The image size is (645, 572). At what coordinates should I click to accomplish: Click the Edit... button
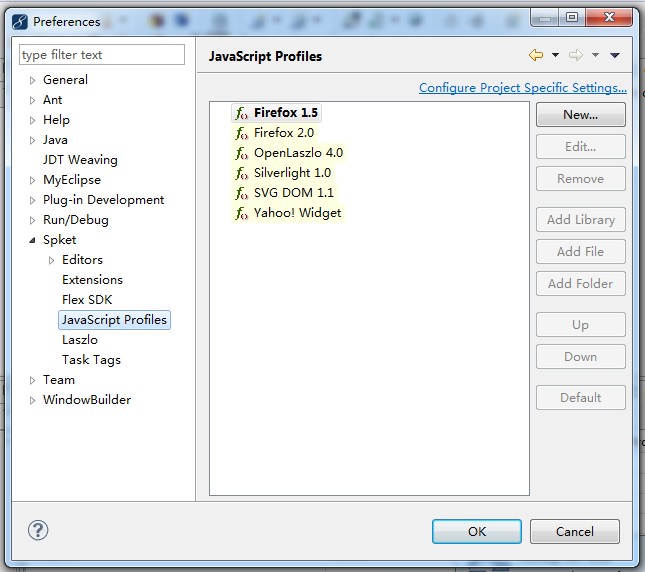(x=581, y=147)
